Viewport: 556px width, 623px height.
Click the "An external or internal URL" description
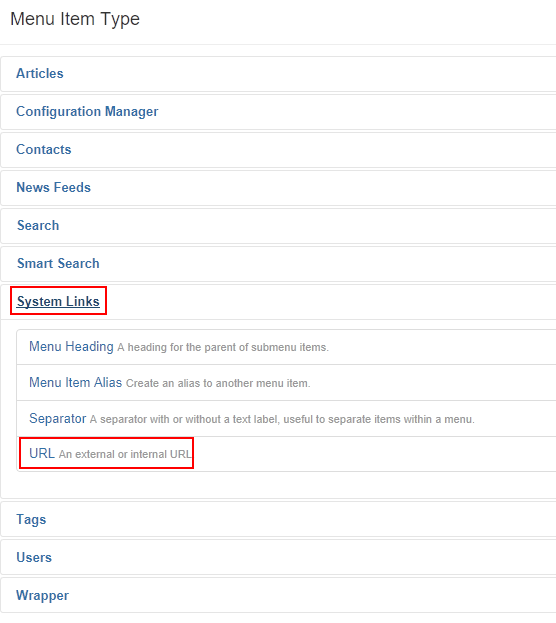125,454
